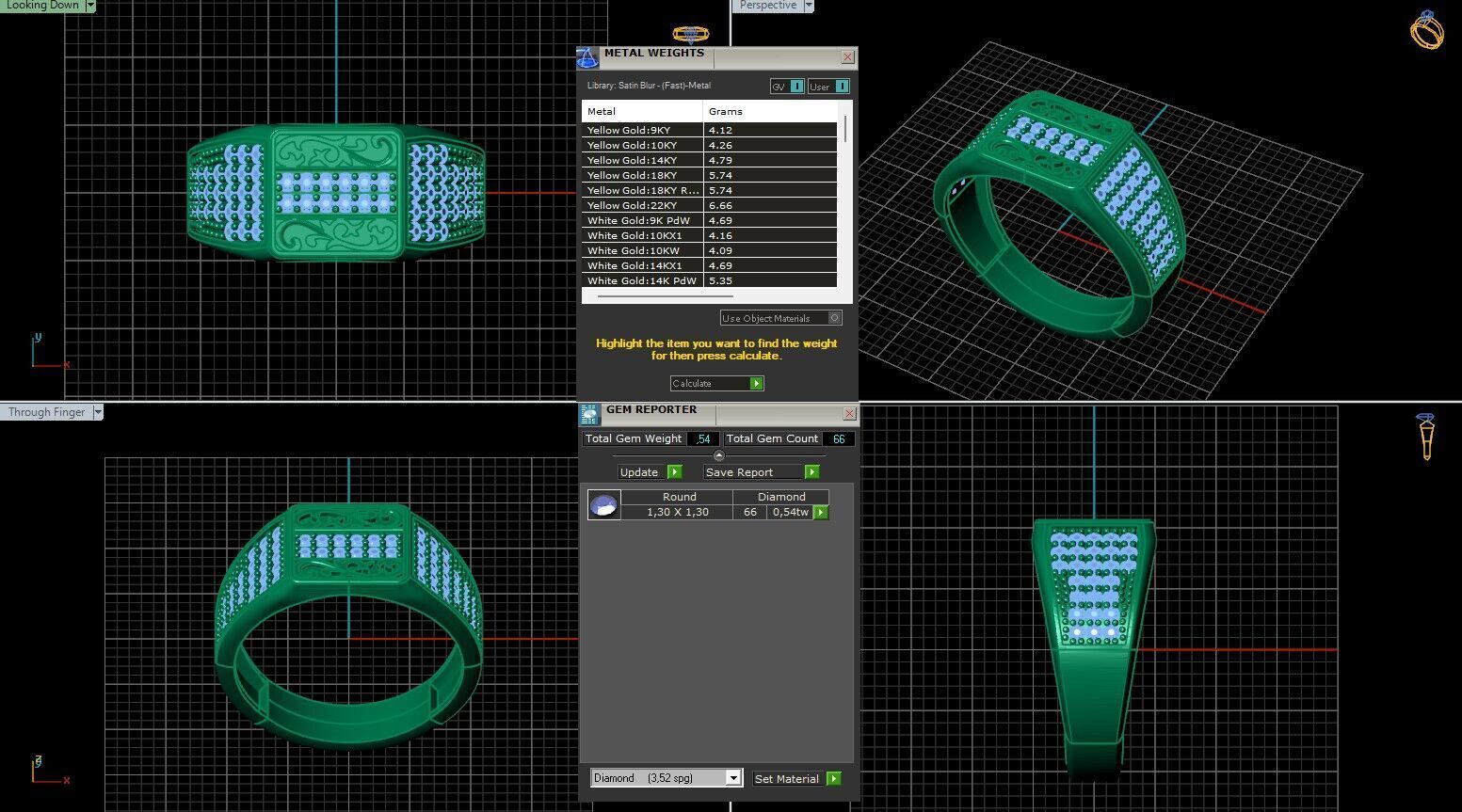The width and height of the screenshot is (1462, 812).
Task: Click the Calculate button
Action: [x=716, y=384]
